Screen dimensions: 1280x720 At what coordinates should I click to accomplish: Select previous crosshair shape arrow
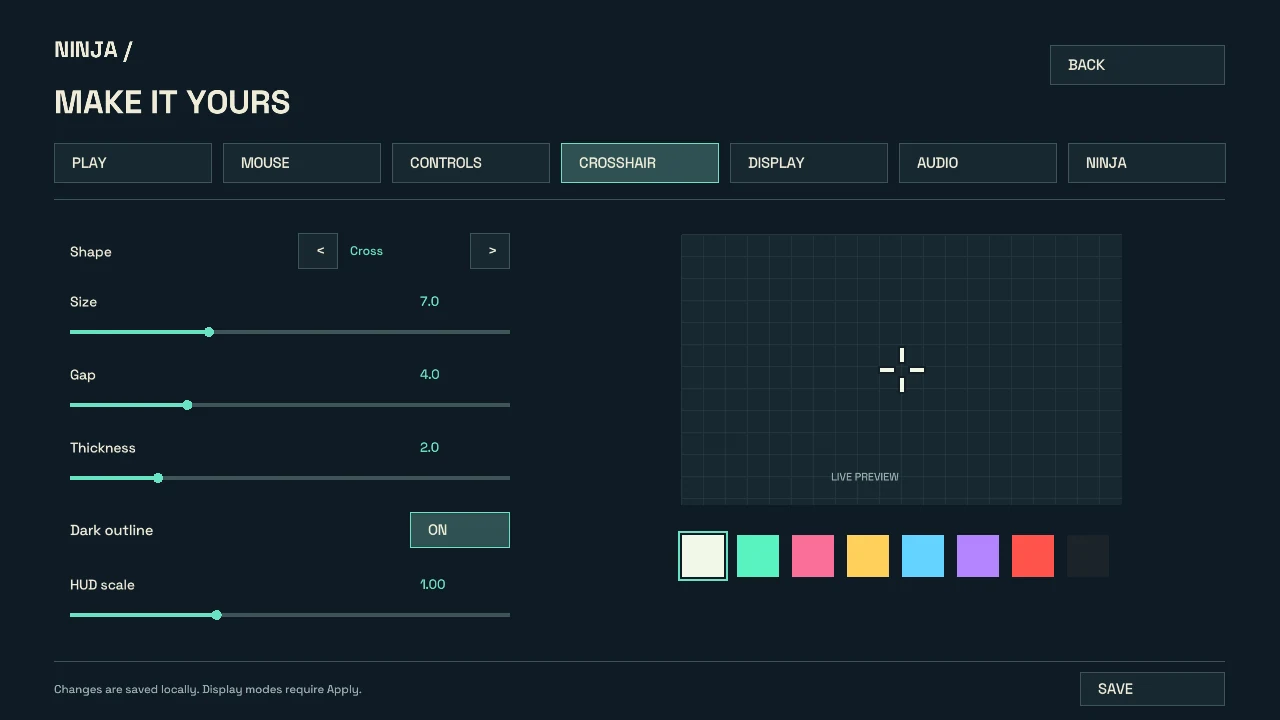click(x=318, y=251)
